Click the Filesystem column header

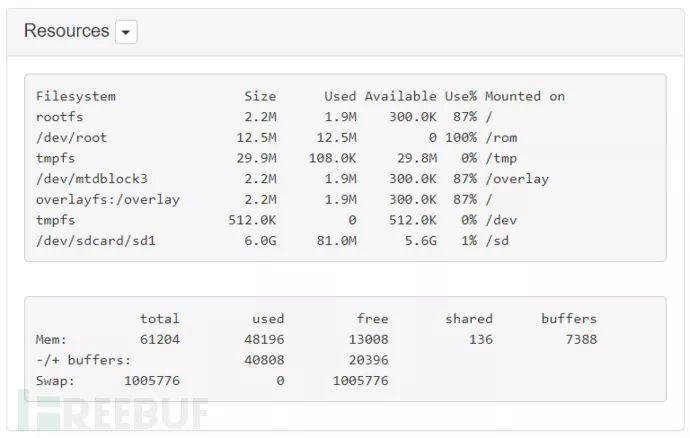[x=76, y=96]
